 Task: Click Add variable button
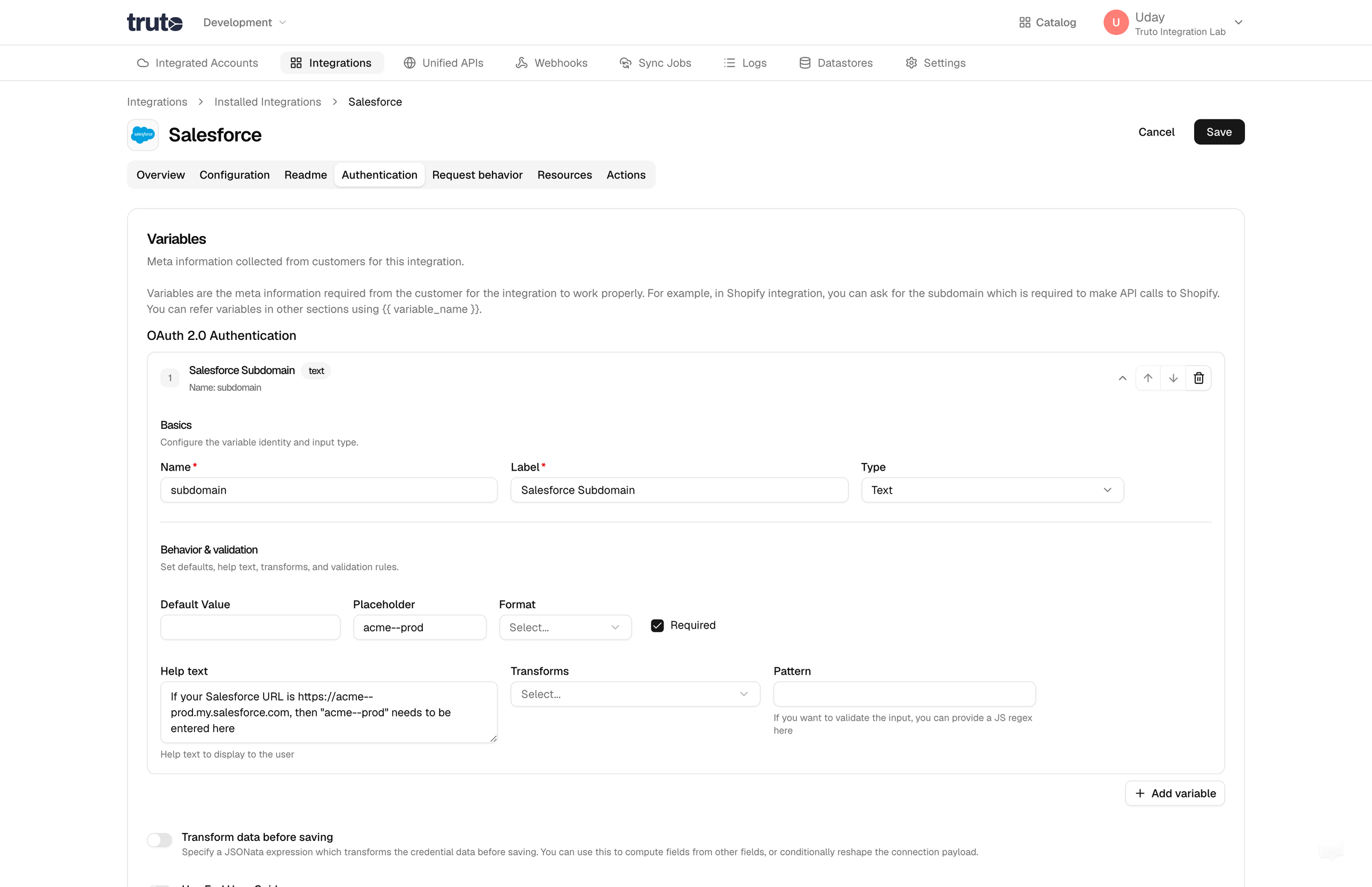pos(1174,793)
